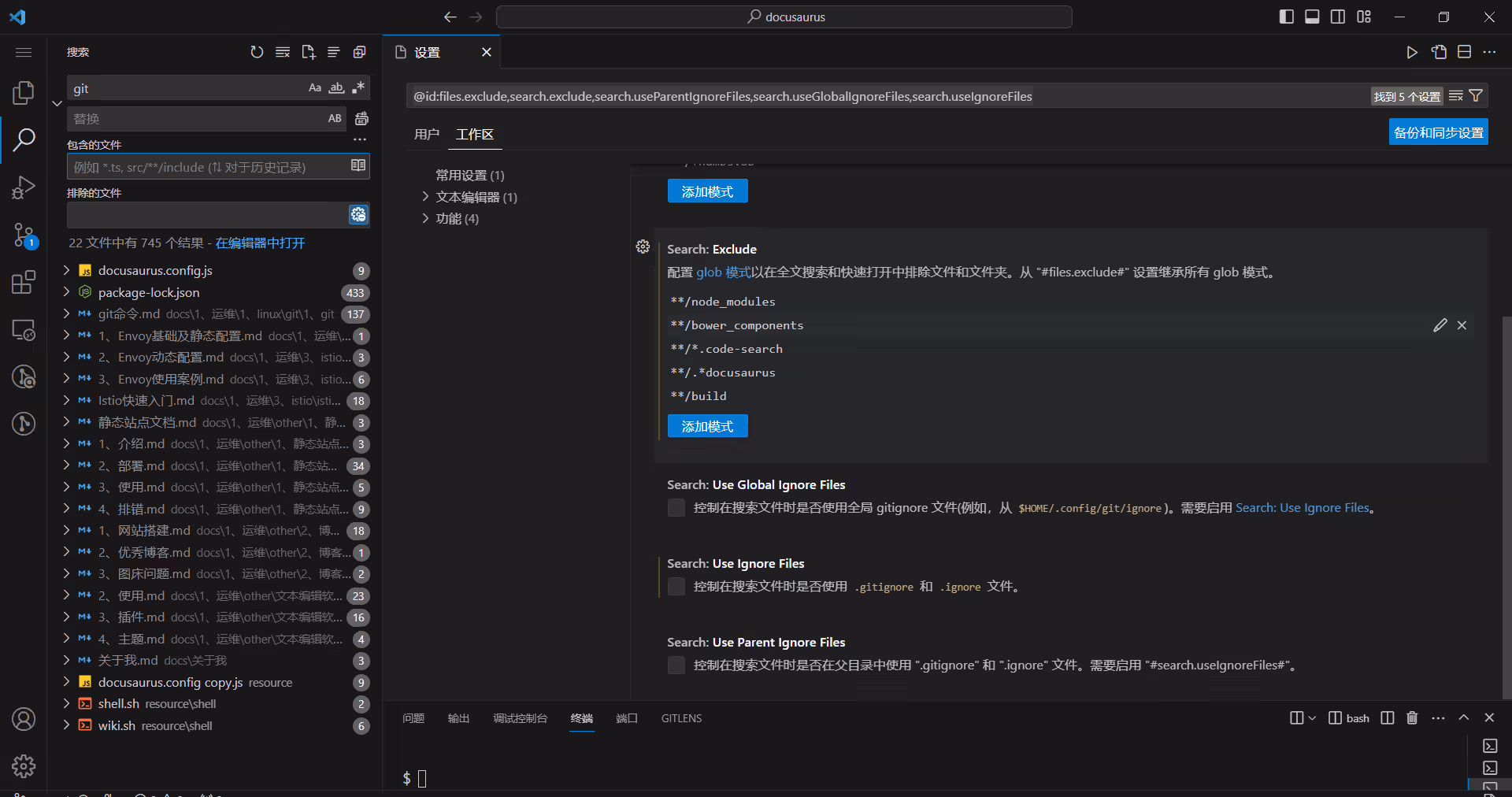Expand docusaurus.config.js search results
This screenshot has width=1512, height=797.
(x=66, y=270)
